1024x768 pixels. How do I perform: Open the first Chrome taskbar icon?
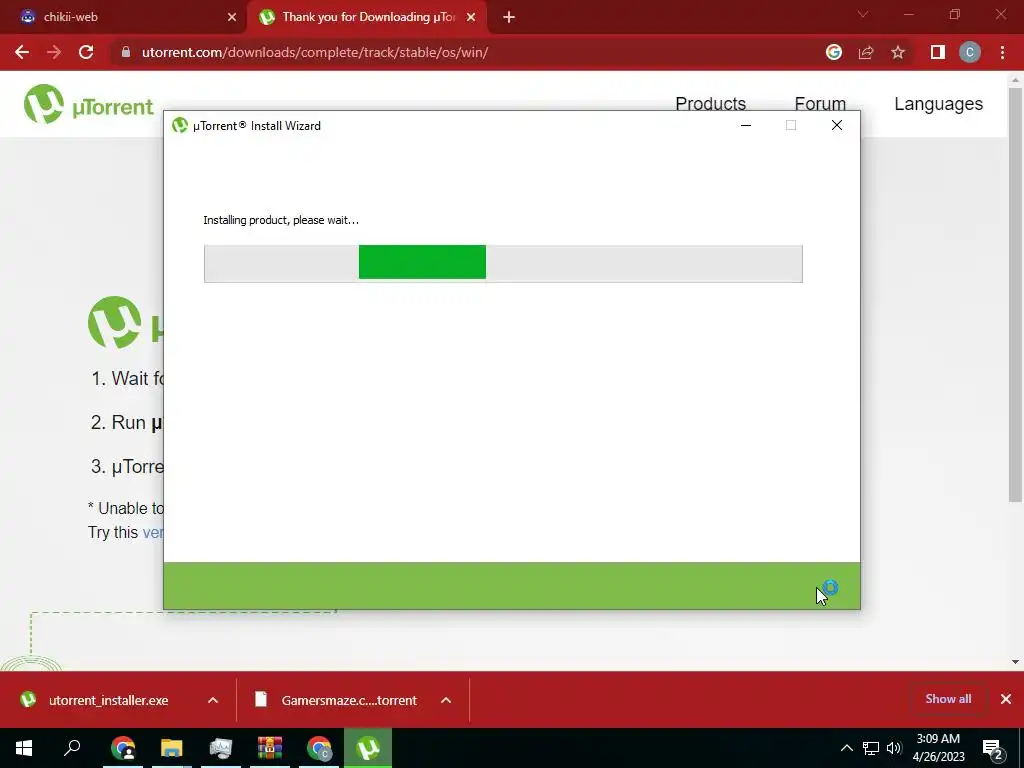tap(123, 748)
